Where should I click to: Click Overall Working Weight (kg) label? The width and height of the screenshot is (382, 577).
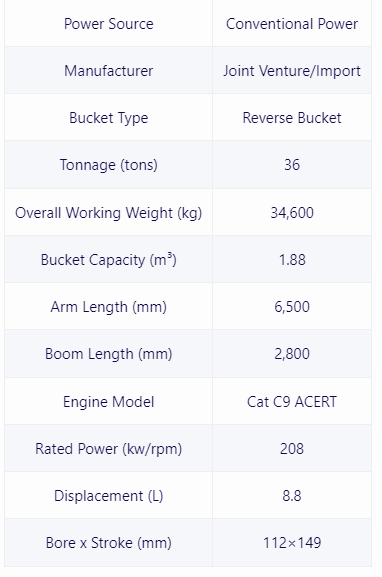109,213
